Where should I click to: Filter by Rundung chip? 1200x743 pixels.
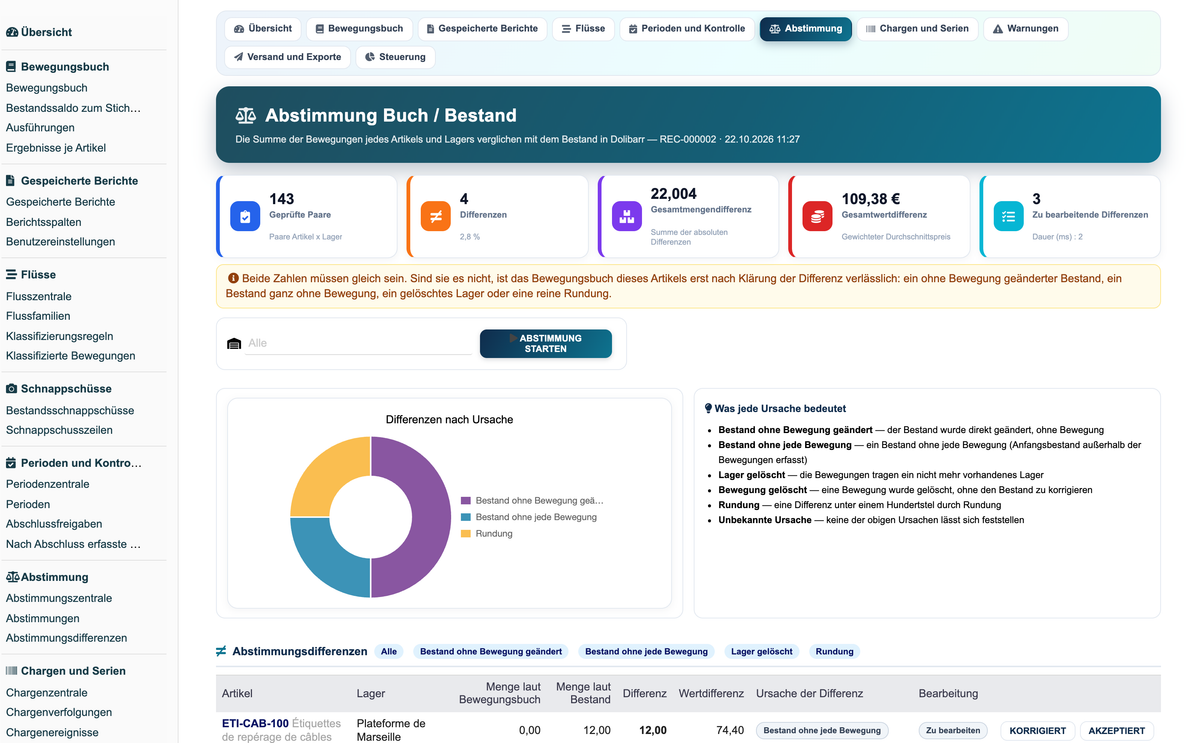pyautogui.click(x=834, y=651)
